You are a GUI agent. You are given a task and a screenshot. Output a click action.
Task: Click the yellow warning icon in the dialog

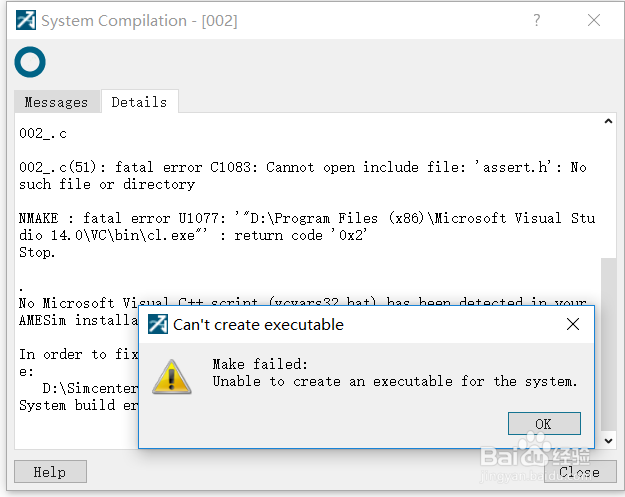pyautogui.click(x=171, y=375)
